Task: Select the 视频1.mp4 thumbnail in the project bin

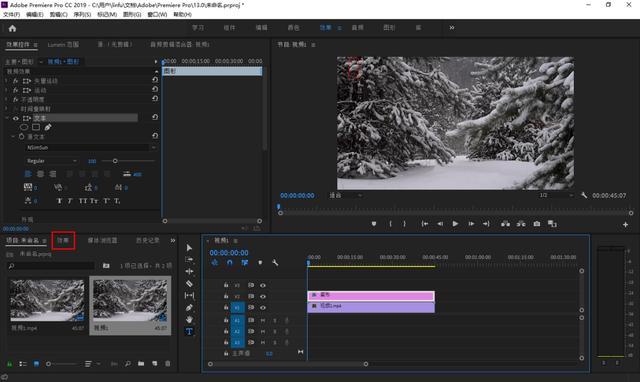Action: pos(47,300)
